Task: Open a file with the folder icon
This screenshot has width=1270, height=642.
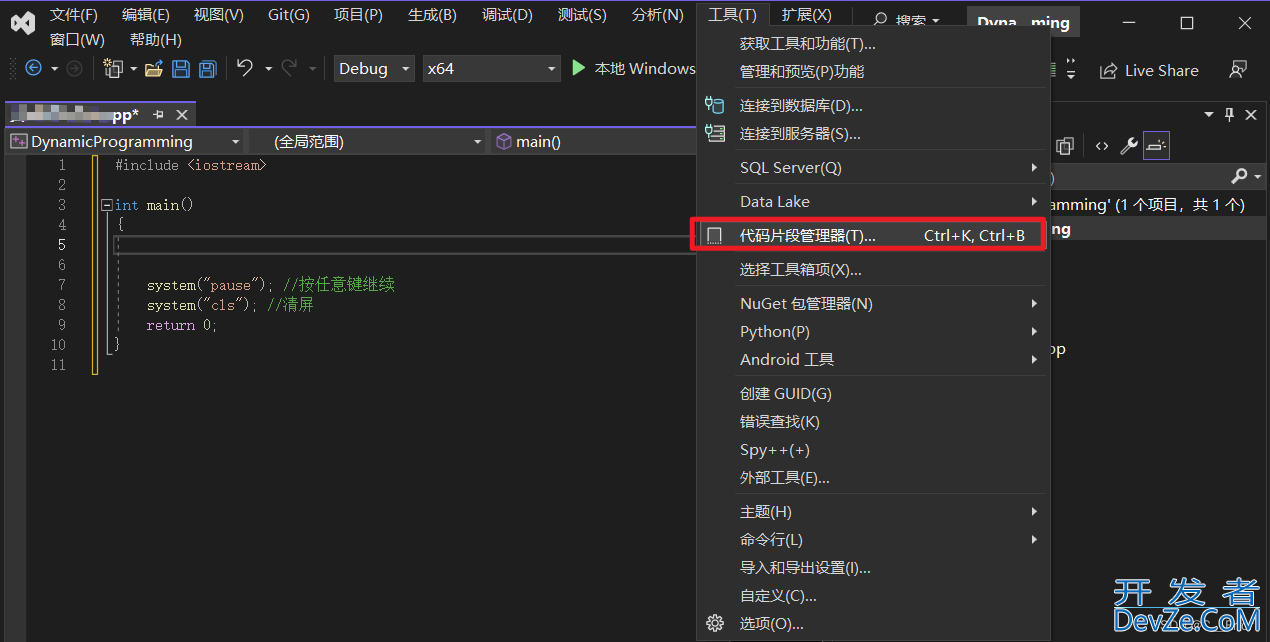Action: [x=154, y=68]
